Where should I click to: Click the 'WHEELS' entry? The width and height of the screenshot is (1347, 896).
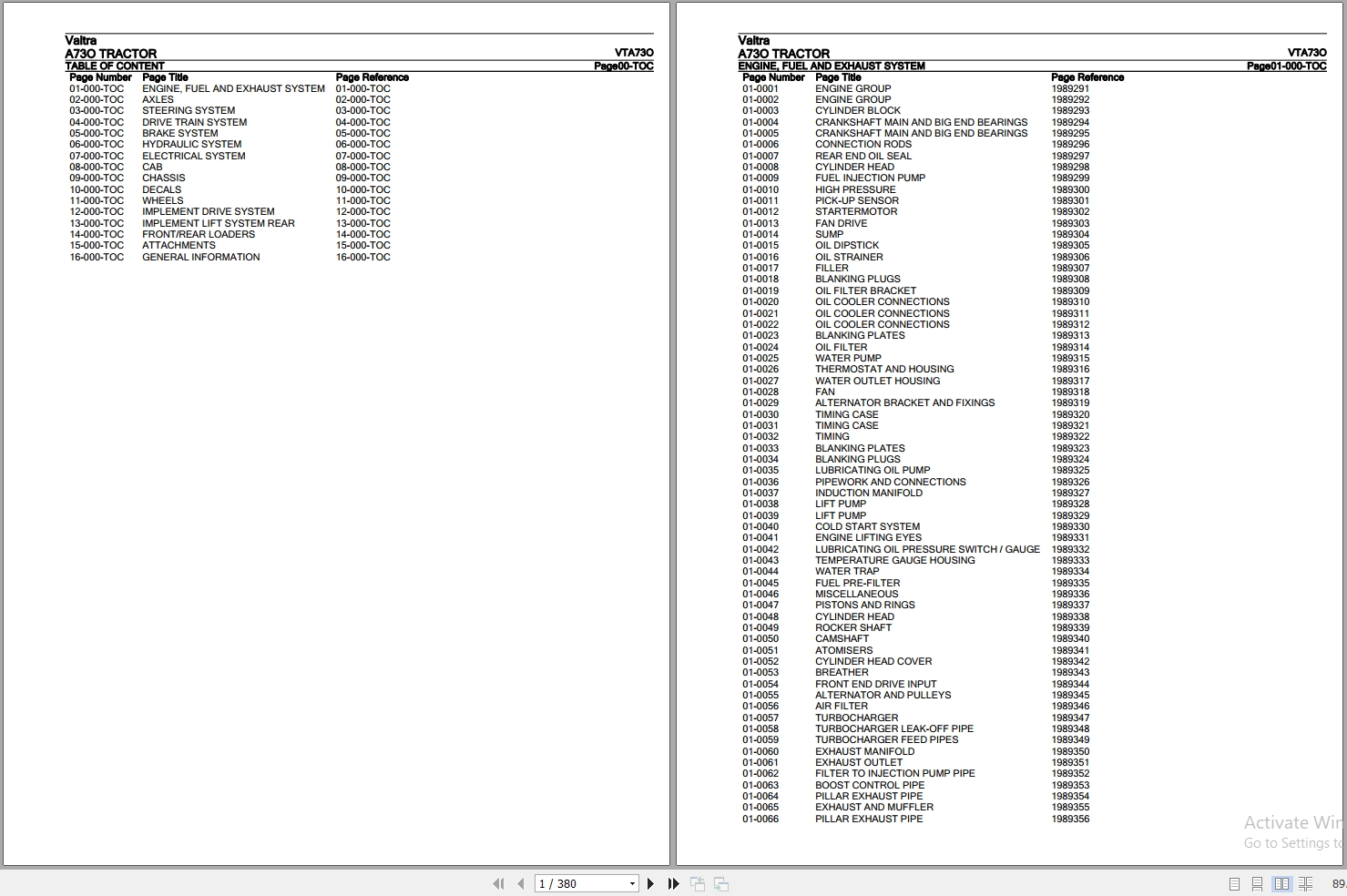point(162,200)
